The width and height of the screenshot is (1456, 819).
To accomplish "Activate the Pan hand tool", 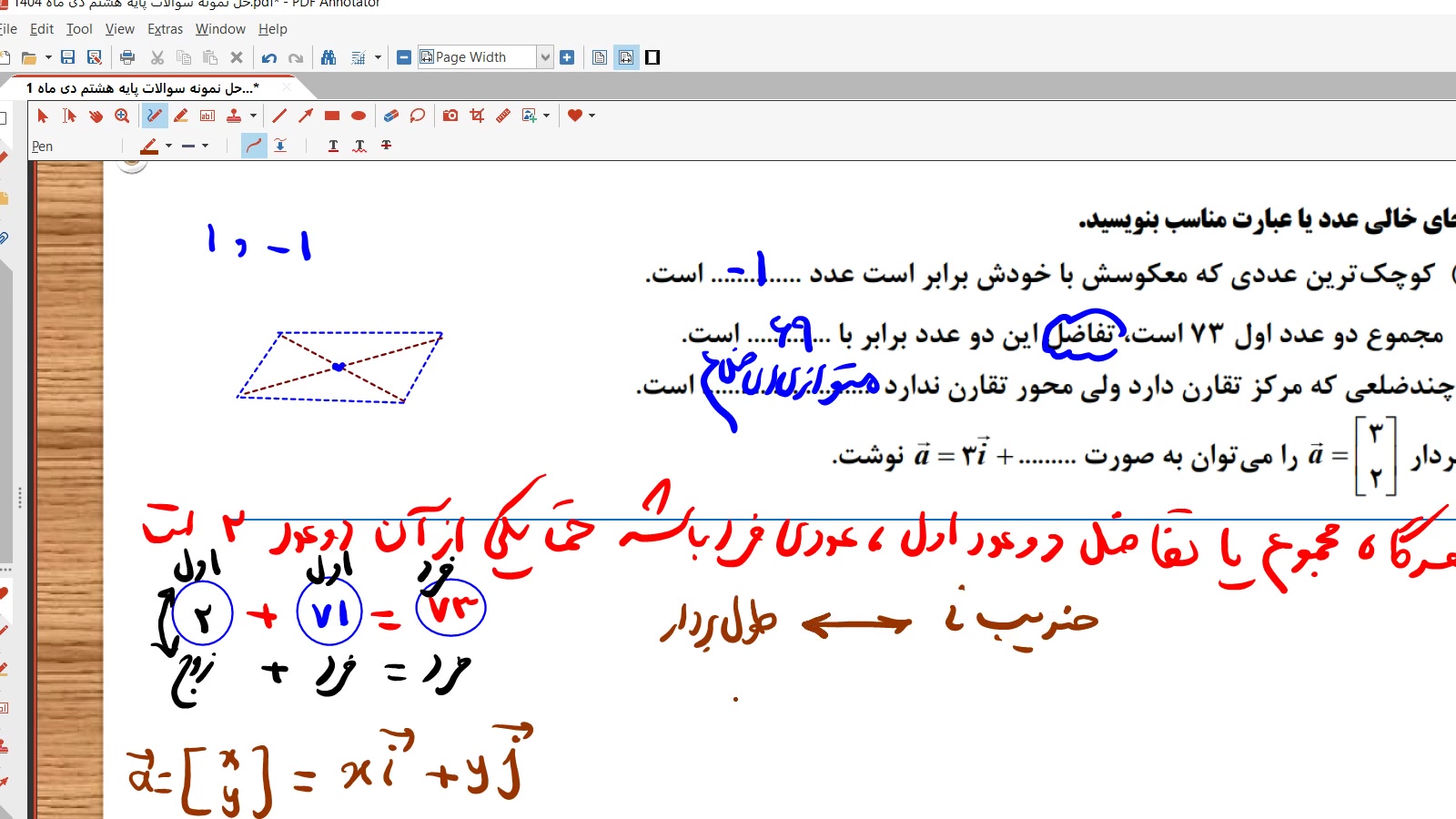I will [x=96, y=116].
